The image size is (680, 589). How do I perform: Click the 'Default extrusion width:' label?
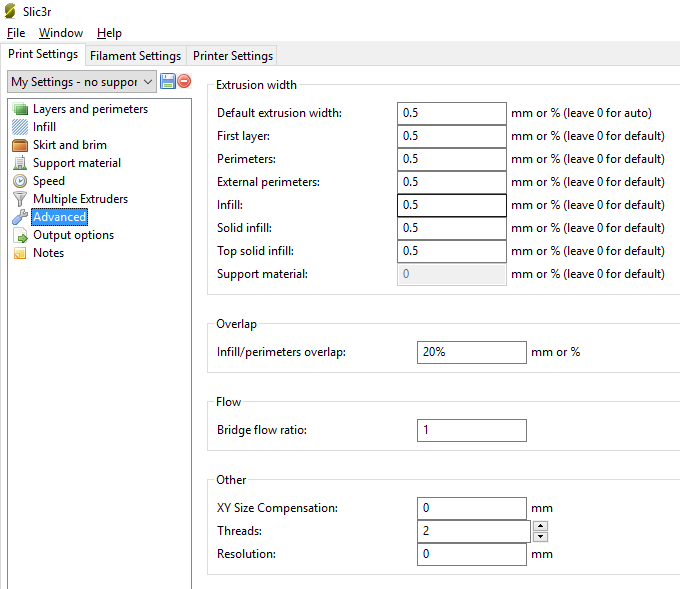click(279, 113)
